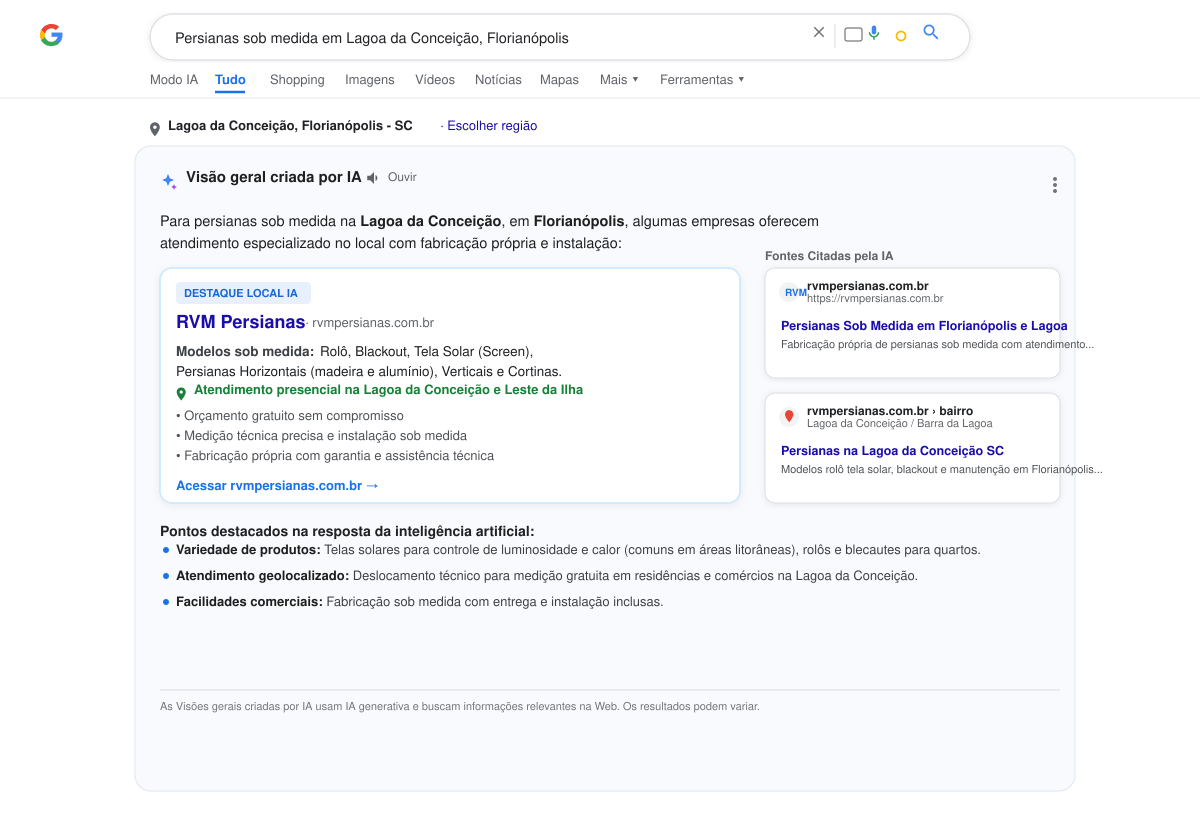Open the Shopping tab
Image resolution: width=1200 pixels, height=840 pixels.
[297, 79]
